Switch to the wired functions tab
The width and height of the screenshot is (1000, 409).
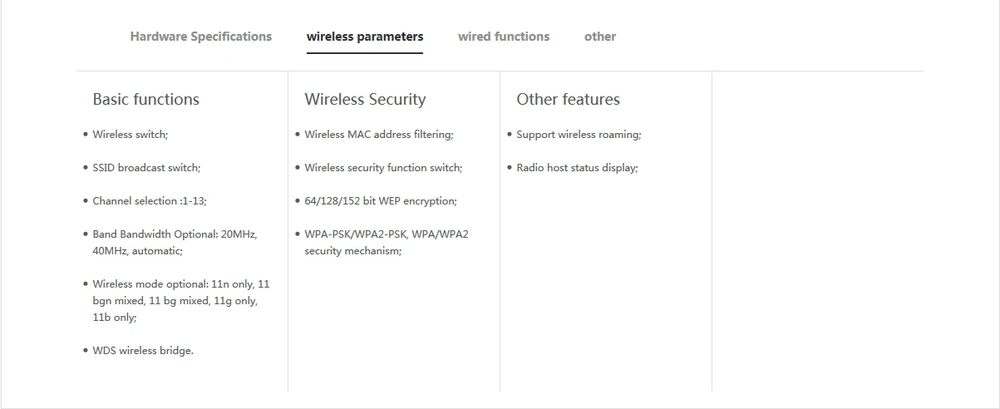504,36
